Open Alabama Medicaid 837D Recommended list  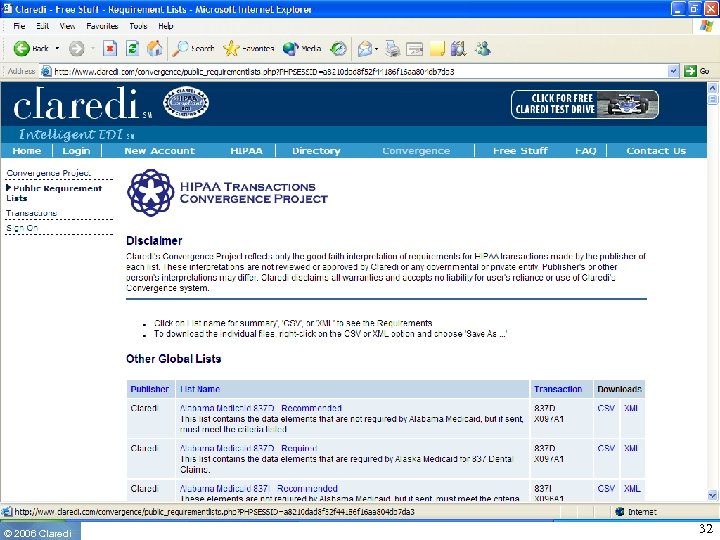tap(261, 408)
